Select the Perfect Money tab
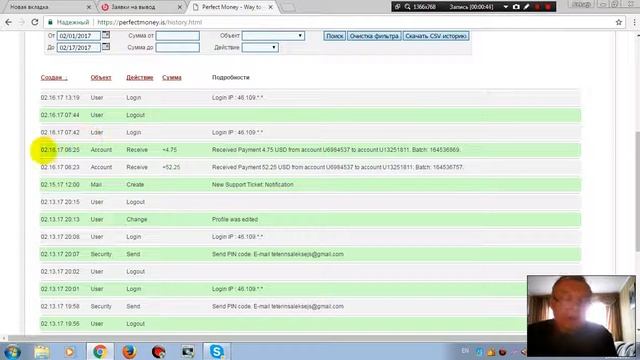Image resolution: width=640 pixels, height=360 pixels. point(231,7)
